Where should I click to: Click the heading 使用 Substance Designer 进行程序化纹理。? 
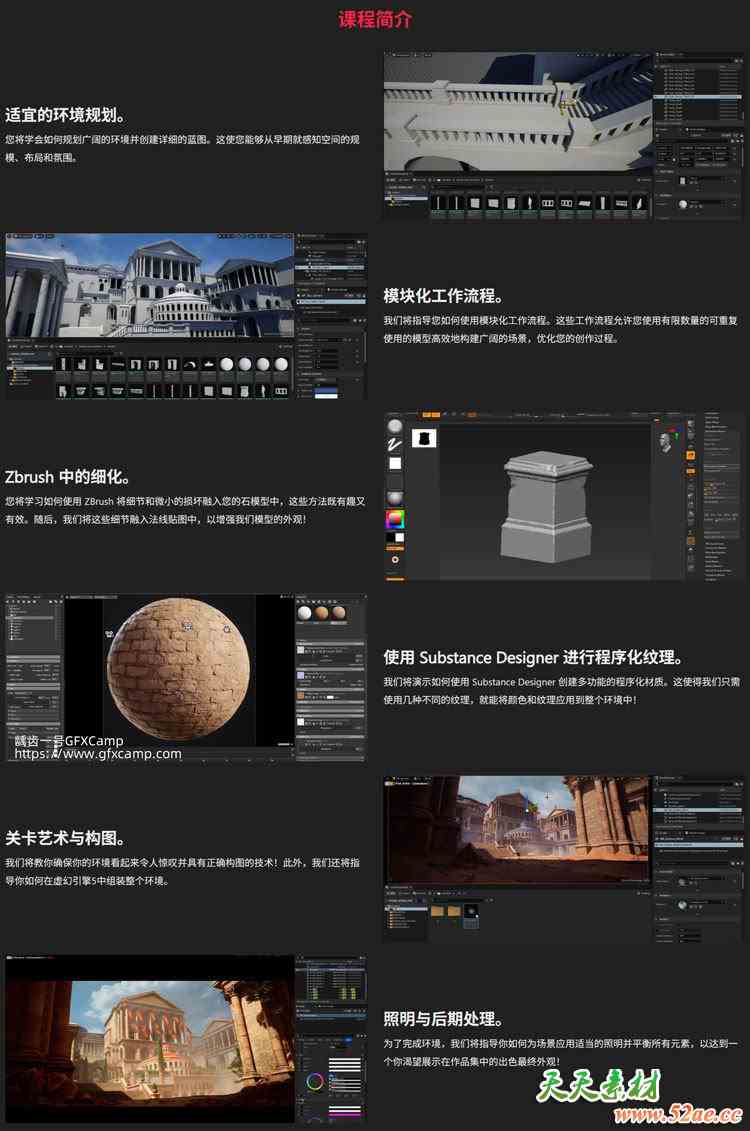click(x=534, y=658)
